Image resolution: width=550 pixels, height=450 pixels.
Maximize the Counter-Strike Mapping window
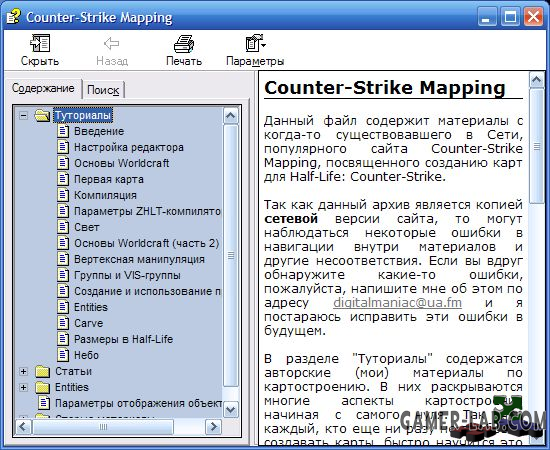[x=510, y=17]
